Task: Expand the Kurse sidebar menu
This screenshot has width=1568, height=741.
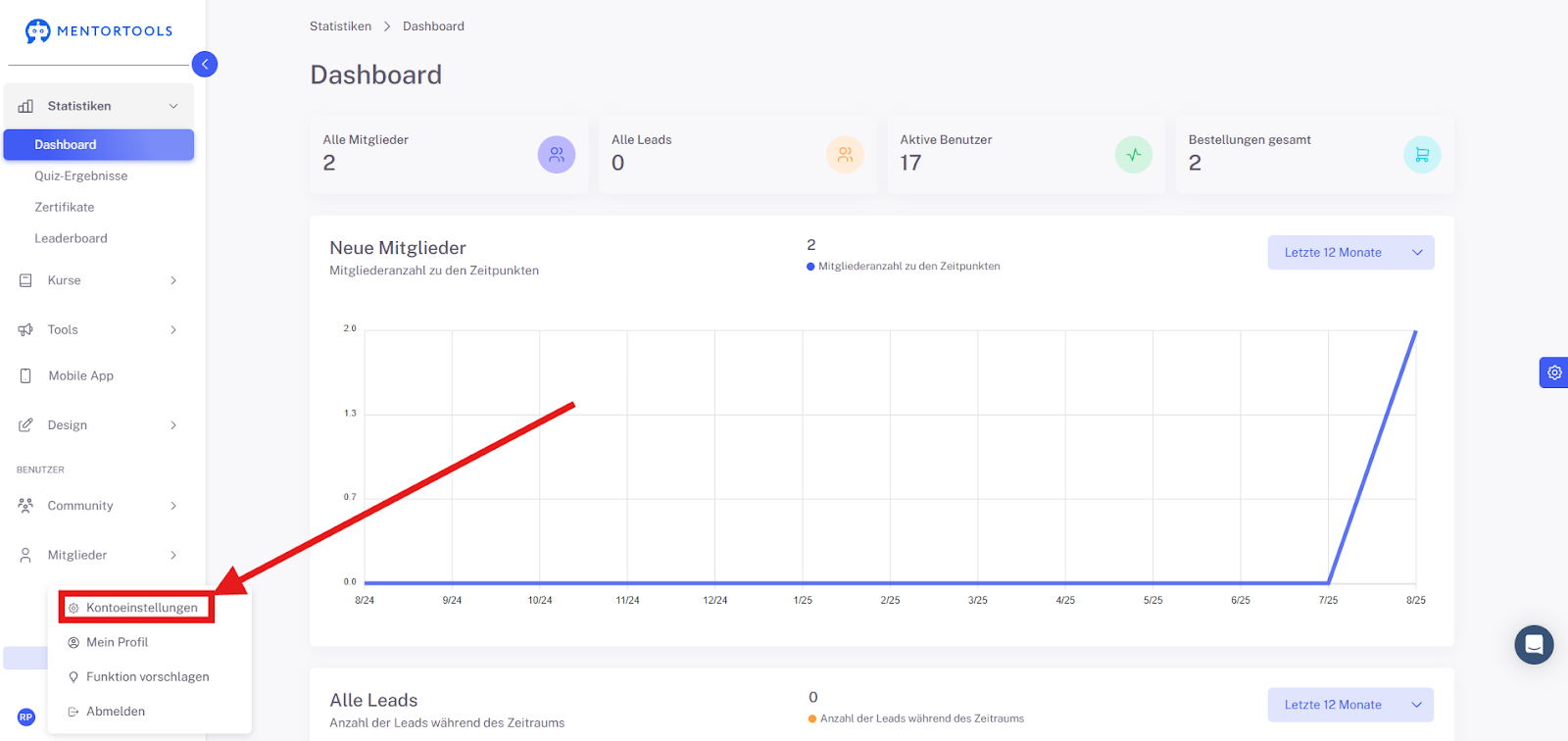Action: coord(99,280)
